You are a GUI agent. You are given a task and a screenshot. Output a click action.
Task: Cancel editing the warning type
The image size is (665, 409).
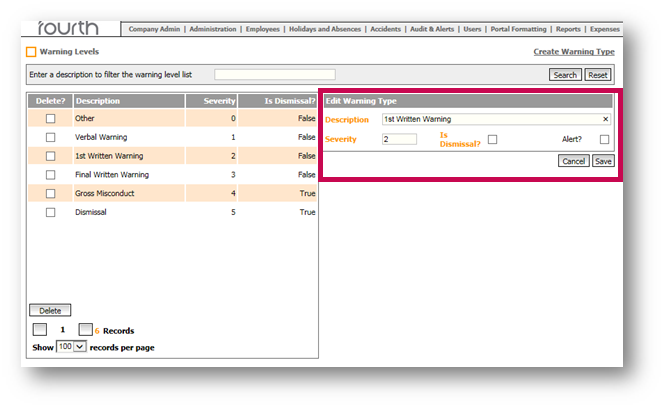click(572, 160)
